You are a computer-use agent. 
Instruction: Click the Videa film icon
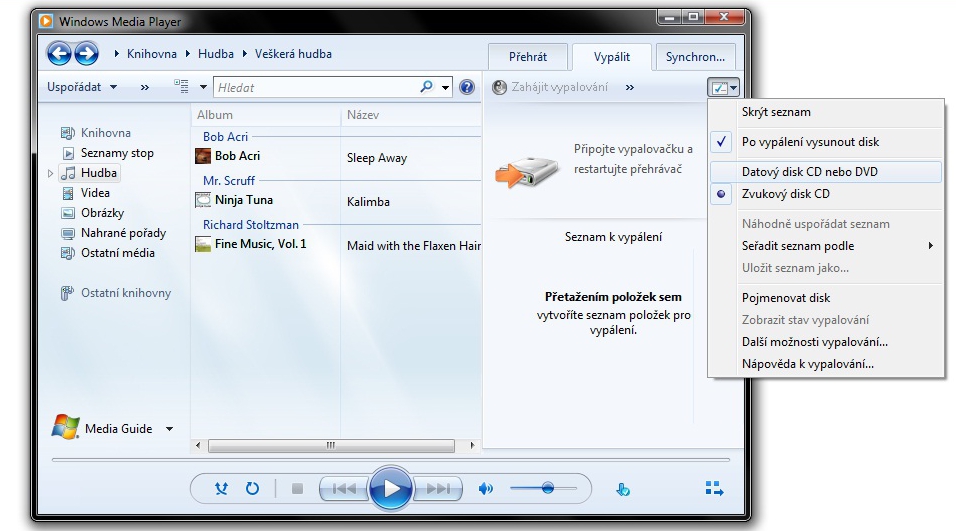[x=68, y=193]
